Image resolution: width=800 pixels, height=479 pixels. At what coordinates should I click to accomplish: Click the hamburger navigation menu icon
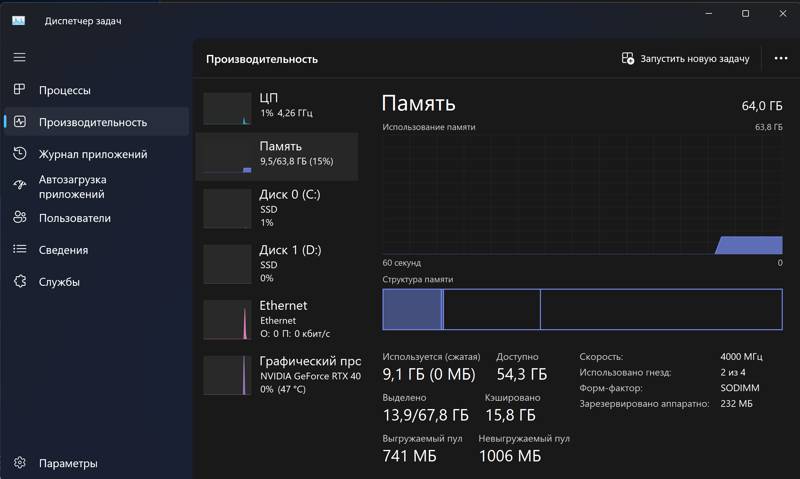19,58
